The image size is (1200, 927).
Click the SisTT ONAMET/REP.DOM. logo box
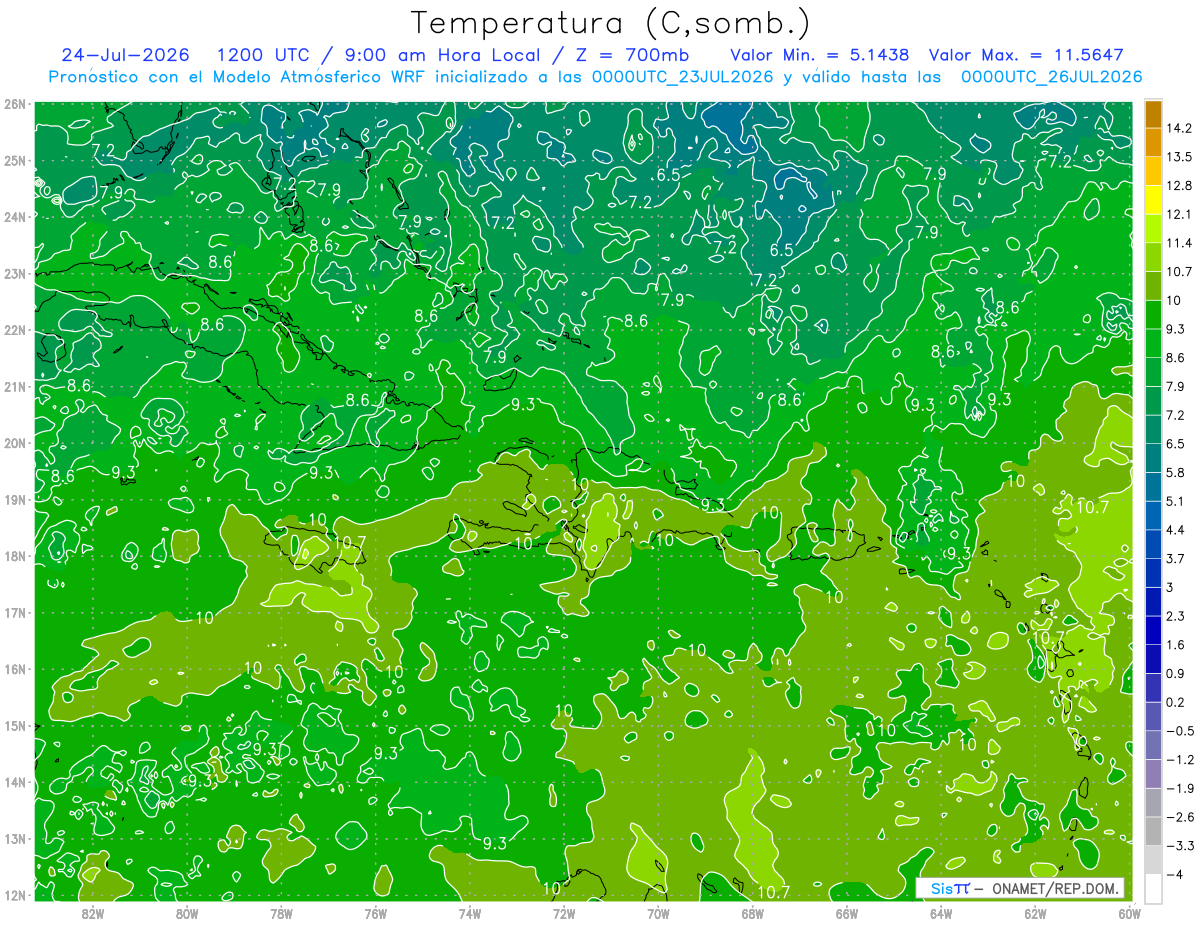tap(1020, 888)
